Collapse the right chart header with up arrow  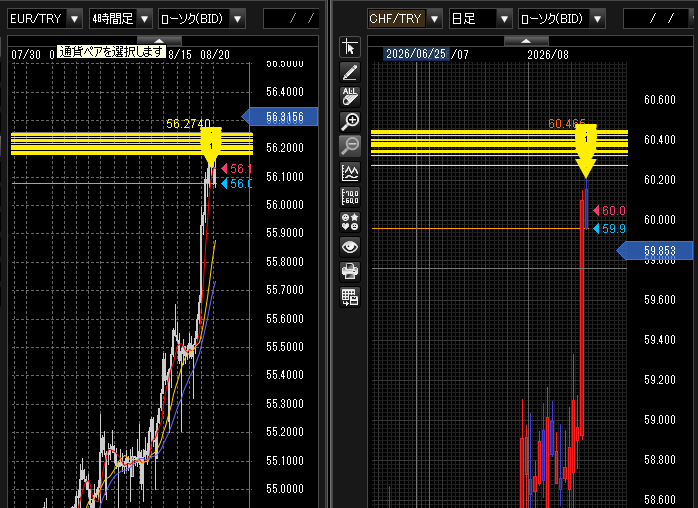click(526, 41)
